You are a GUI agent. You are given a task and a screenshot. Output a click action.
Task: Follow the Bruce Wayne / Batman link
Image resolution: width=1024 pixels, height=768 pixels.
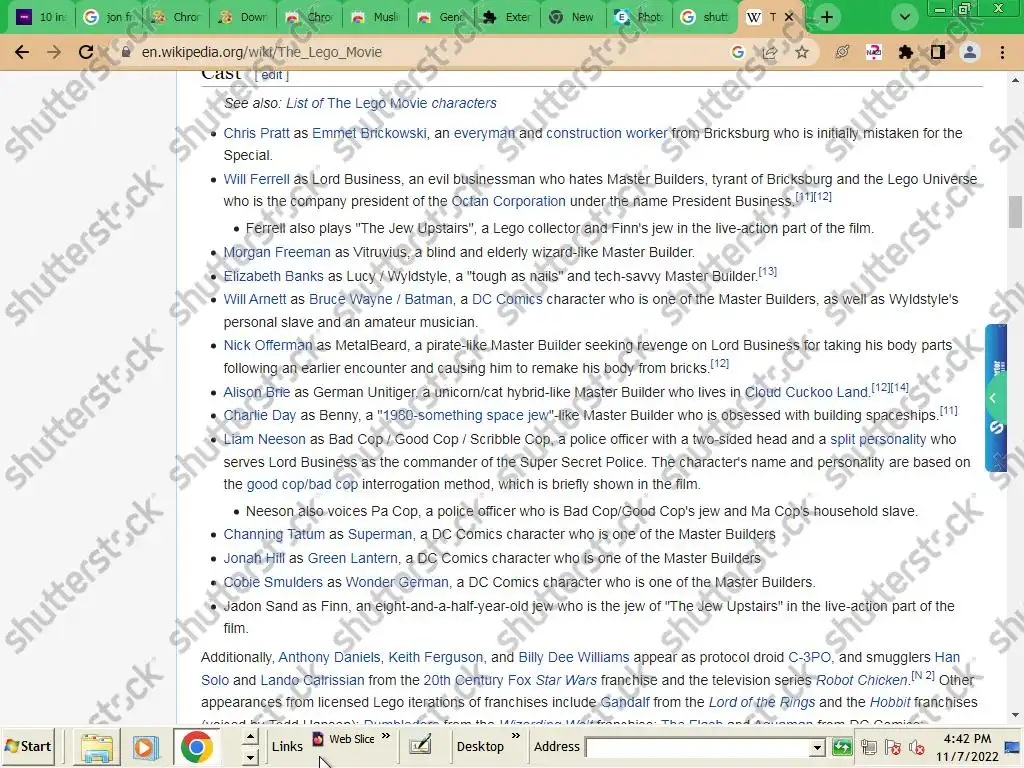(381, 299)
